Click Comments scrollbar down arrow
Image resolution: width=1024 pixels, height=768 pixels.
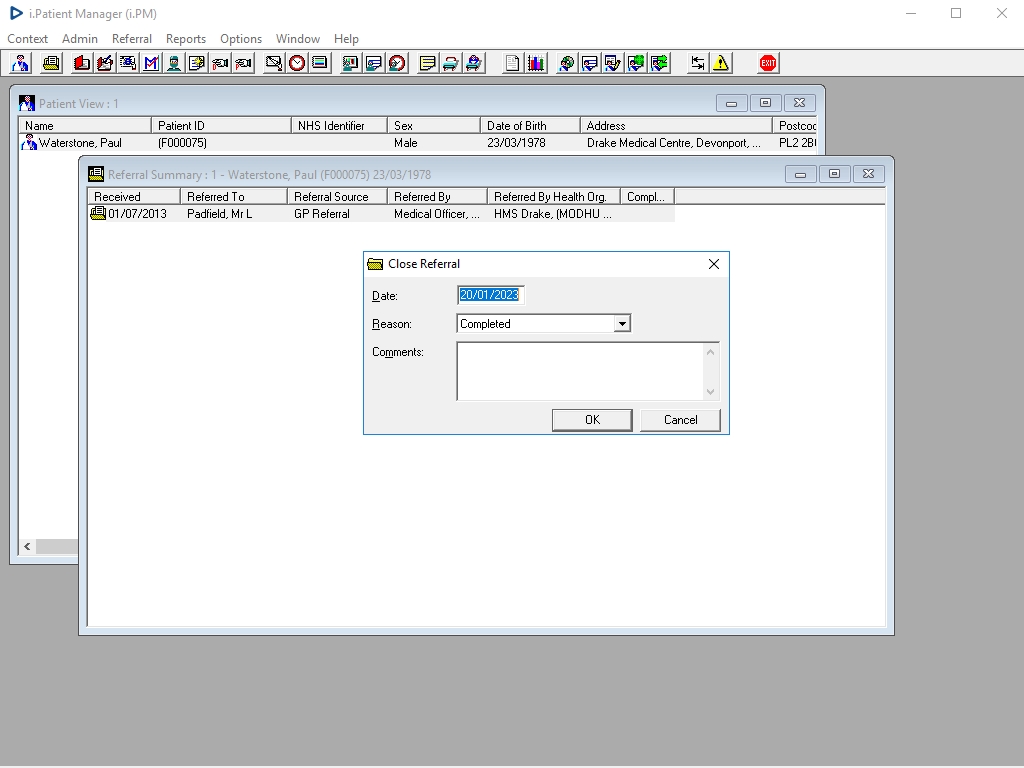coord(711,392)
